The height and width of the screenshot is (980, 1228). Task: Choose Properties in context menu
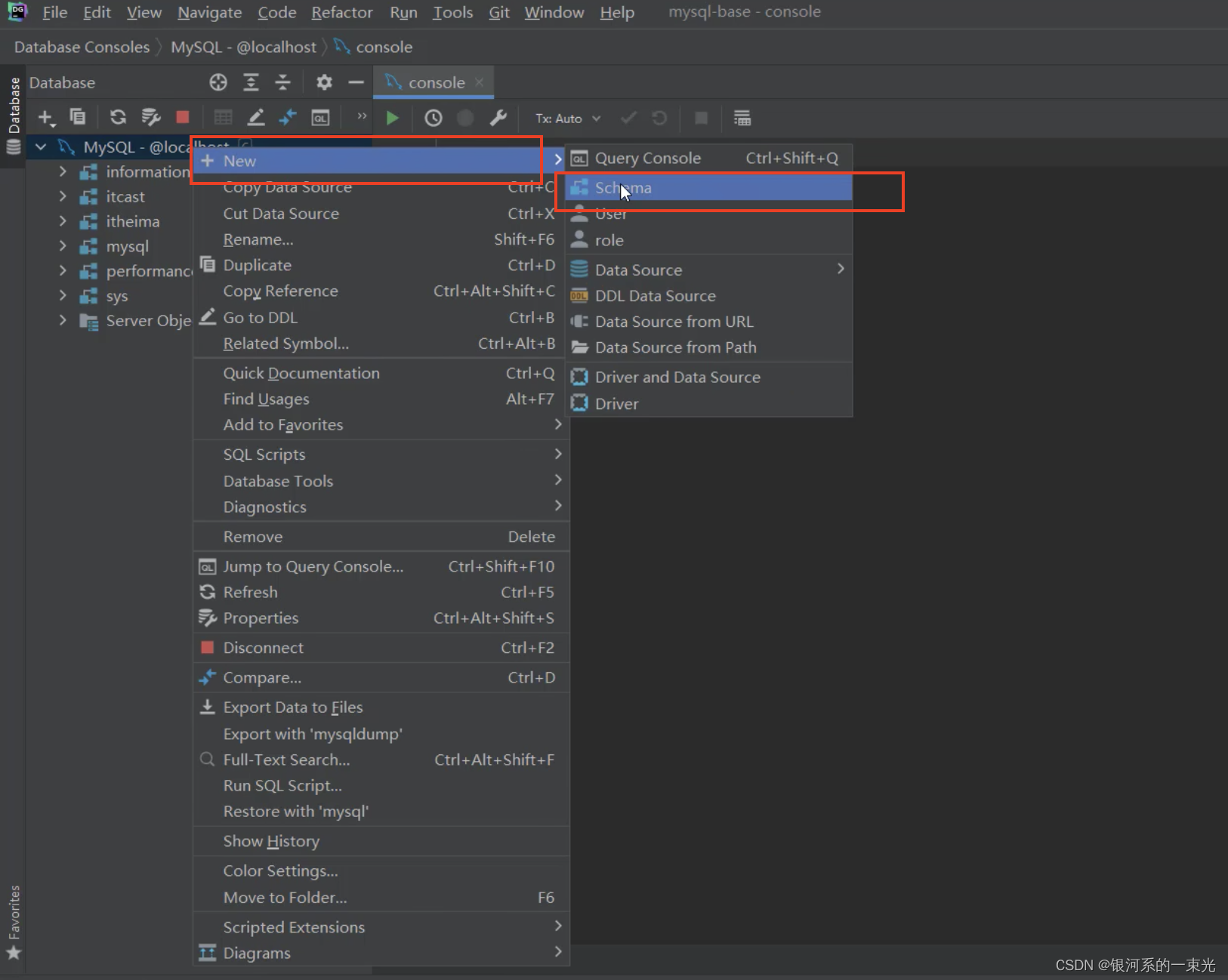tap(381, 618)
